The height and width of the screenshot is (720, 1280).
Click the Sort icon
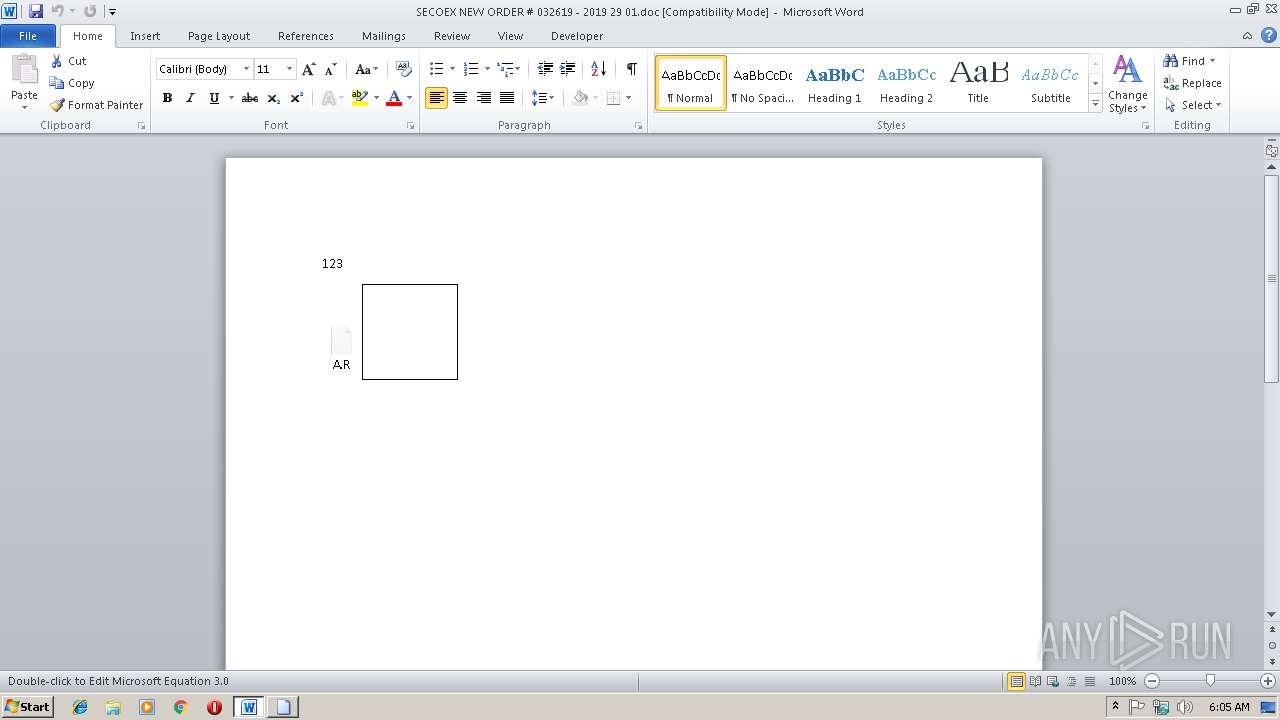tap(598, 69)
